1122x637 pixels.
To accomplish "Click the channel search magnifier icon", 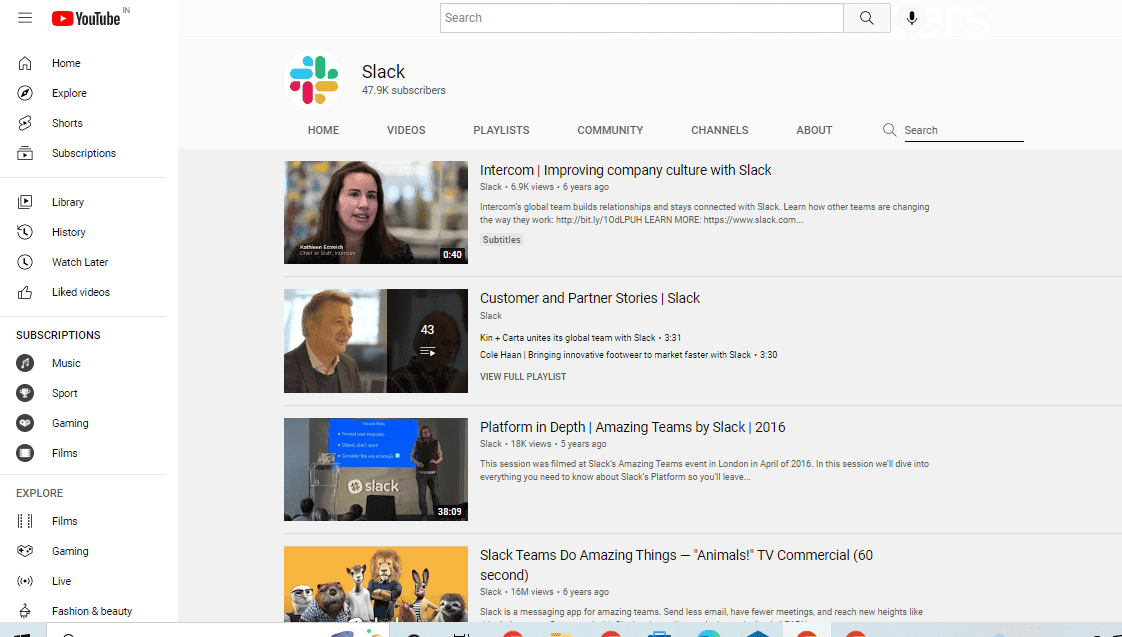I will pyautogui.click(x=889, y=130).
